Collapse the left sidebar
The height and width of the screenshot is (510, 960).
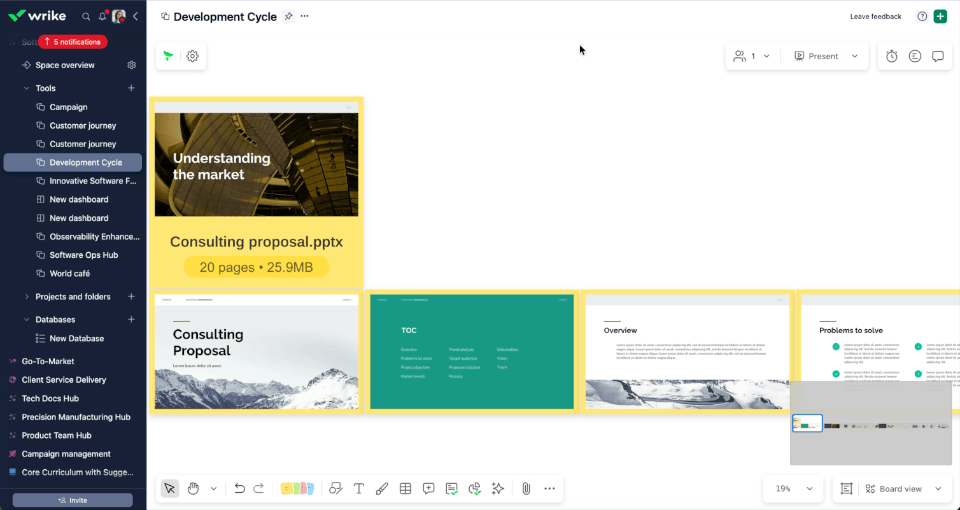click(x=135, y=17)
